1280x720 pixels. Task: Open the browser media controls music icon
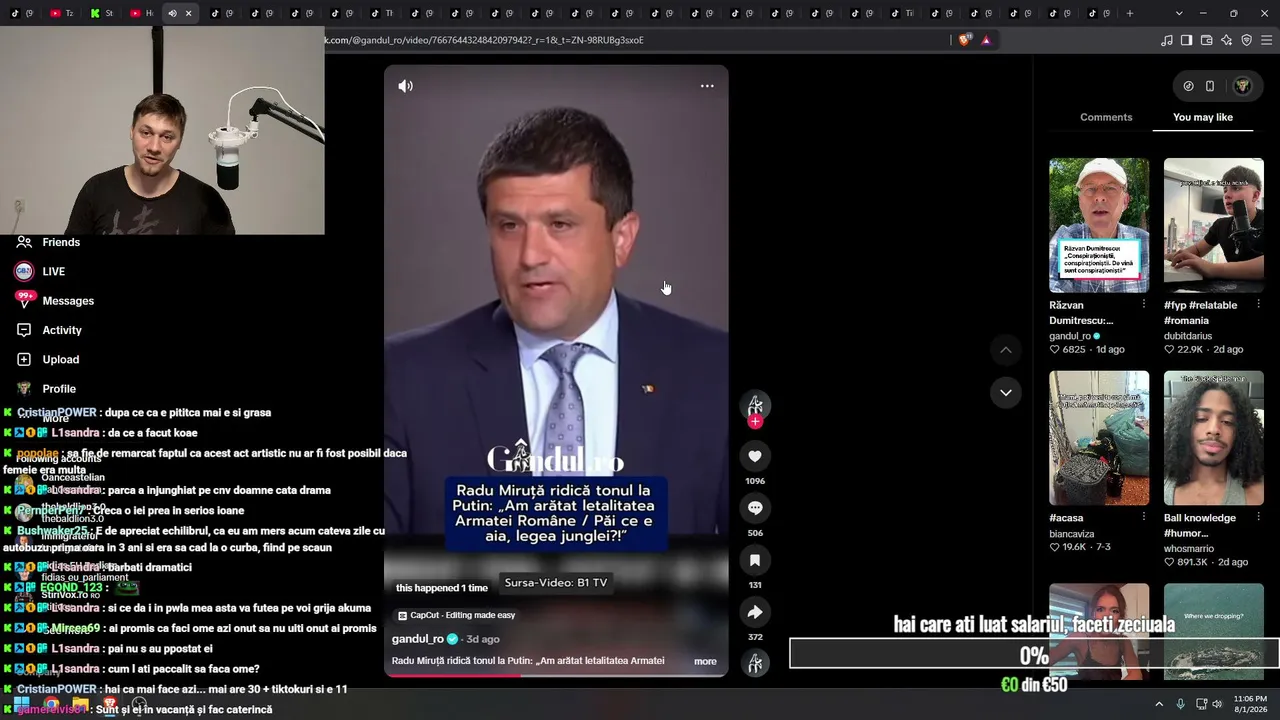click(1166, 40)
